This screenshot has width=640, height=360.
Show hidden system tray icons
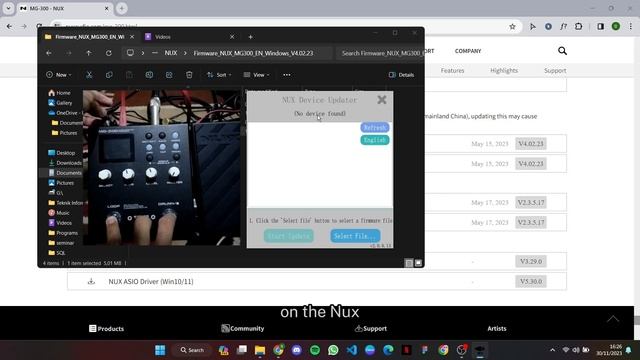[x=552, y=350]
